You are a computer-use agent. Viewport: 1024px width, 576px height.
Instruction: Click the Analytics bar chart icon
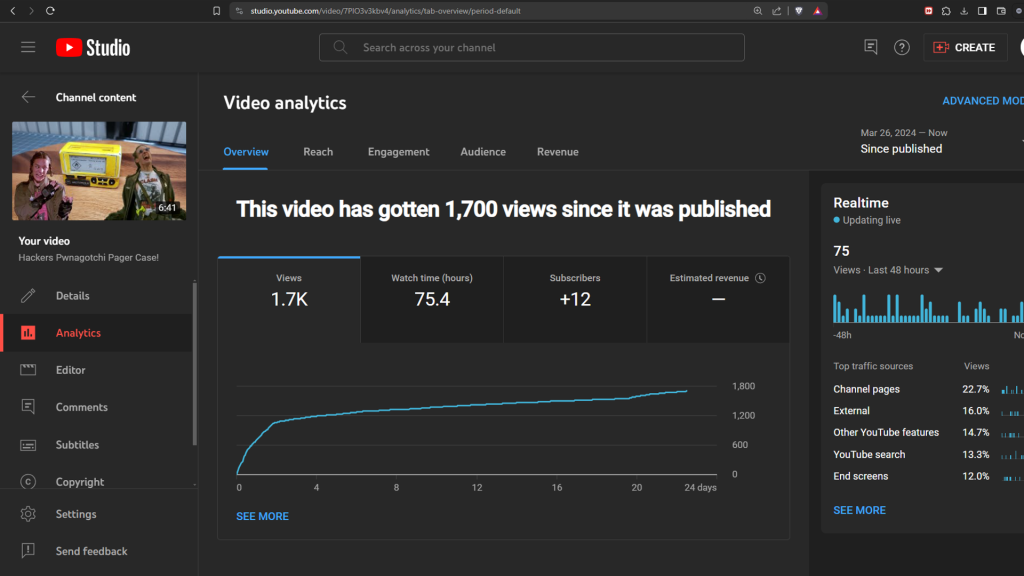[x=27, y=333]
